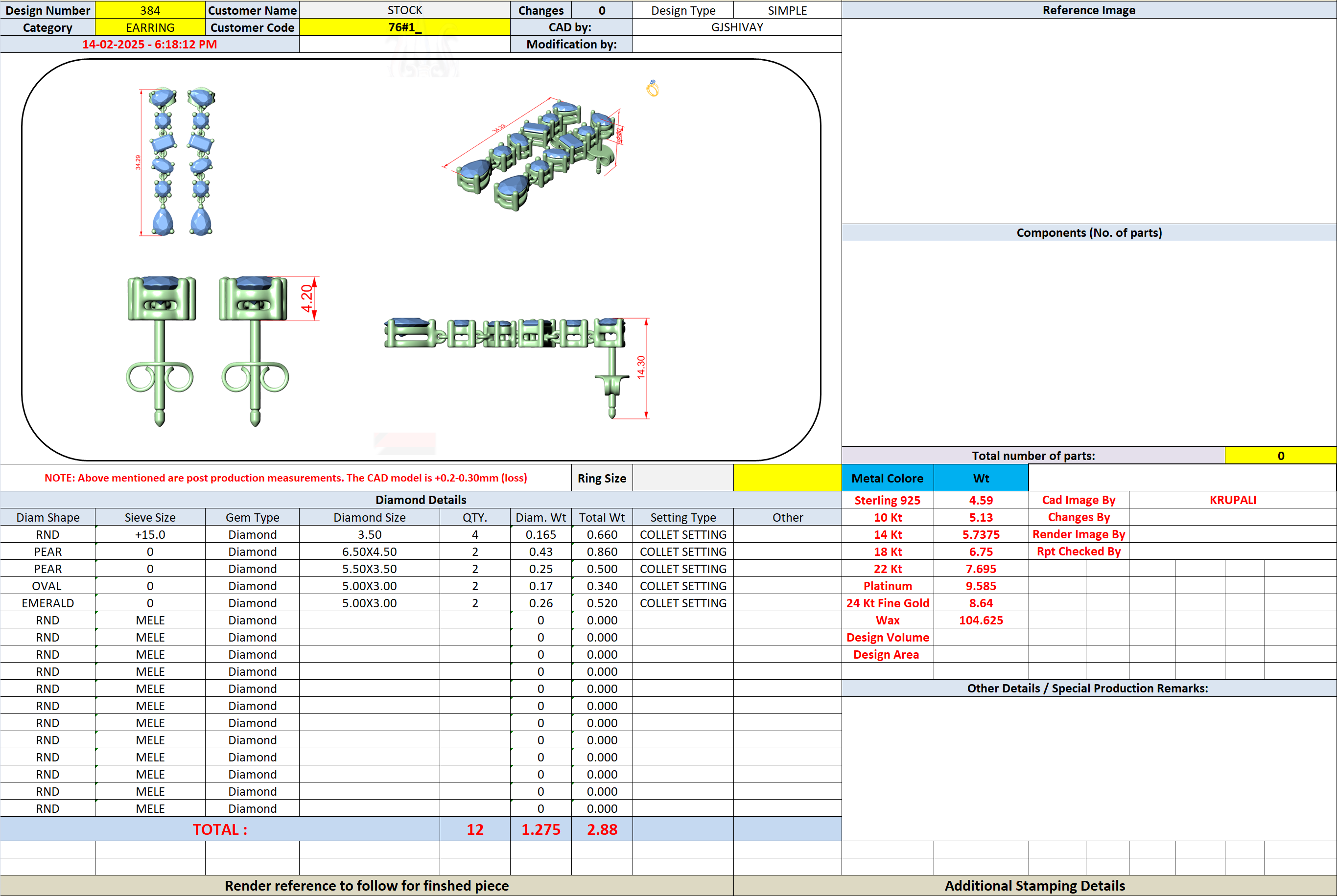Select the perspective earring render image
The width and height of the screenshot is (1337, 896).
(533, 154)
